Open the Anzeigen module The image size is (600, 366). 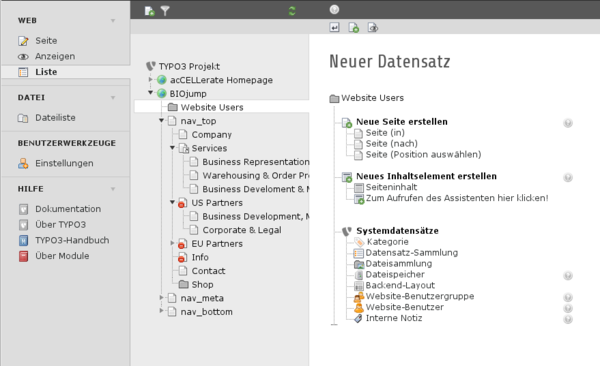pyautogui.click(x=55, y=56)
